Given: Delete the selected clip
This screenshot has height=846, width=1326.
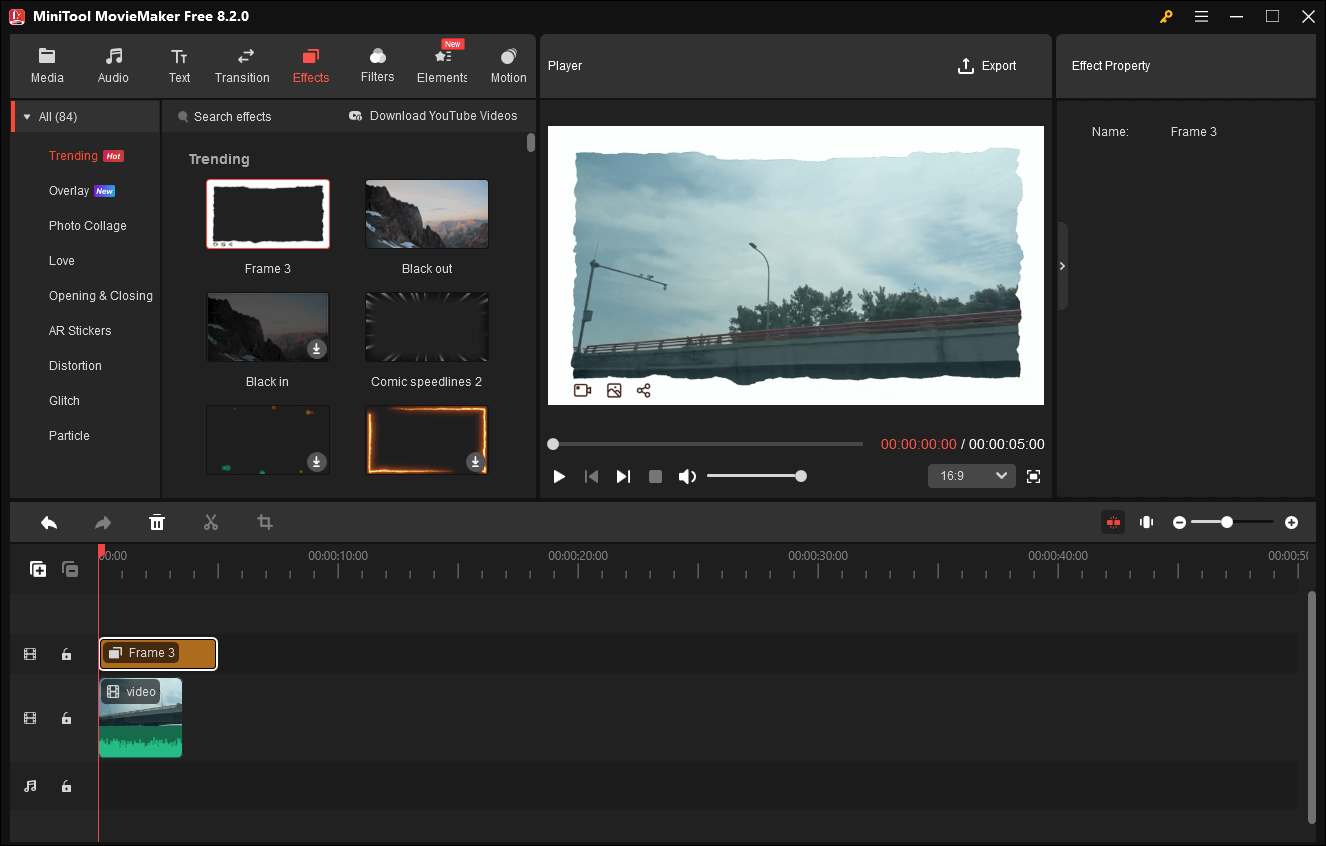Looking at the screenshot, I should coord(157,522).
